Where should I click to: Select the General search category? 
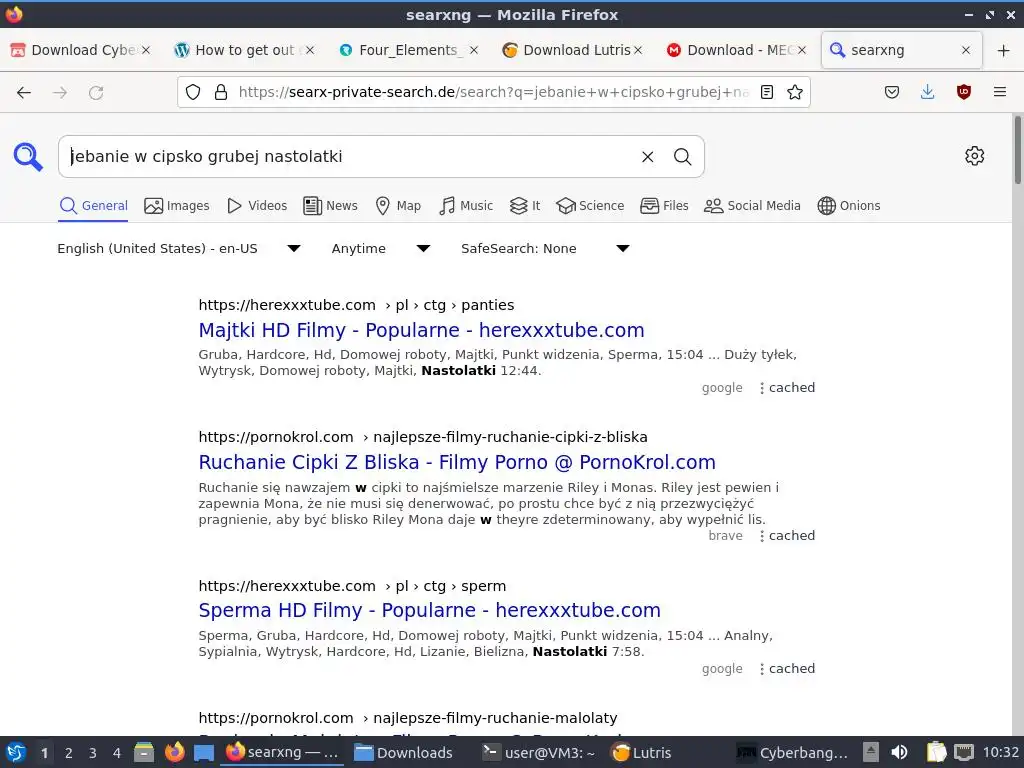[x=93, y=206]
